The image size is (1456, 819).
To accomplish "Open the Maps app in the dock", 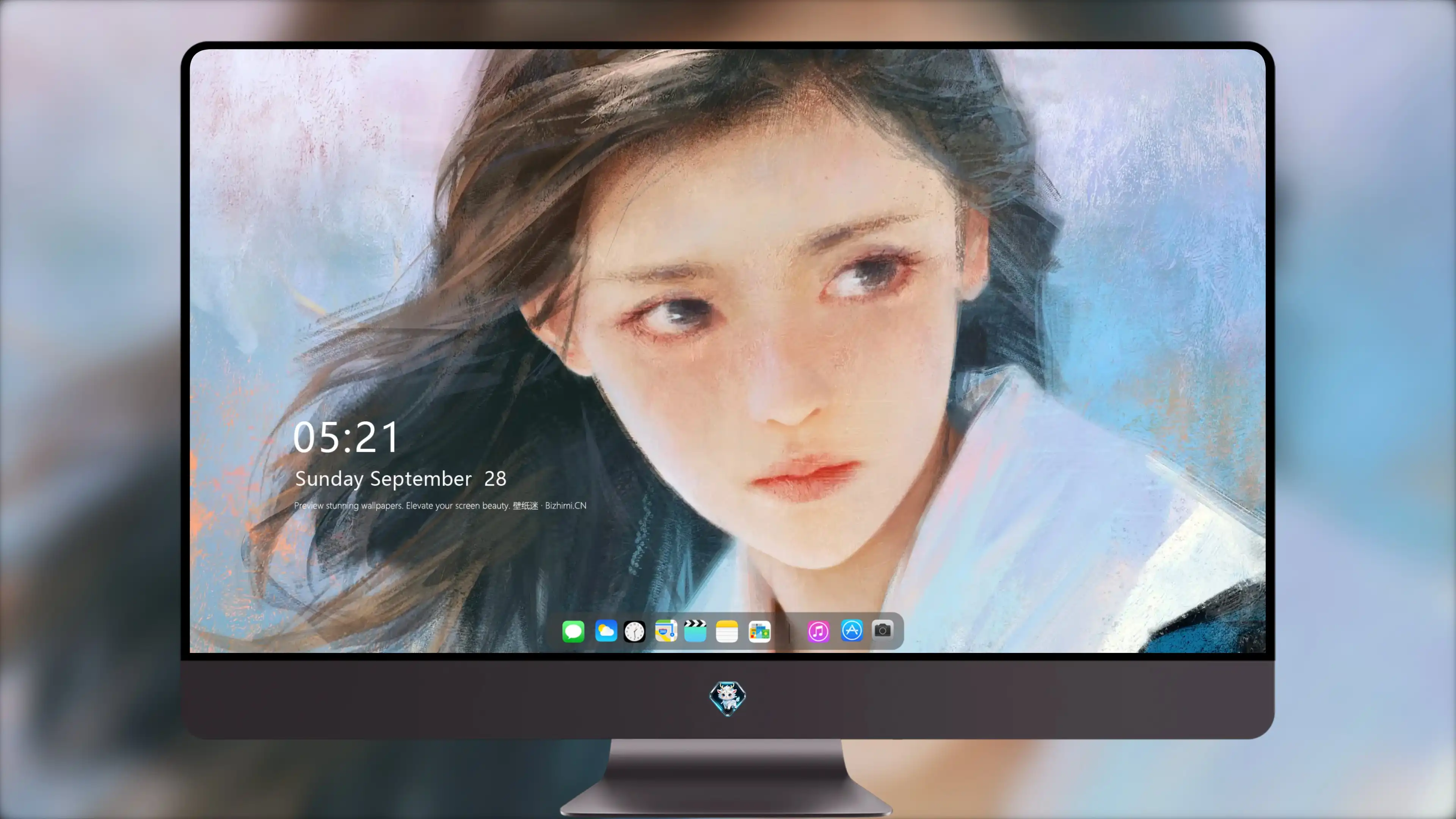I will 666,631.
